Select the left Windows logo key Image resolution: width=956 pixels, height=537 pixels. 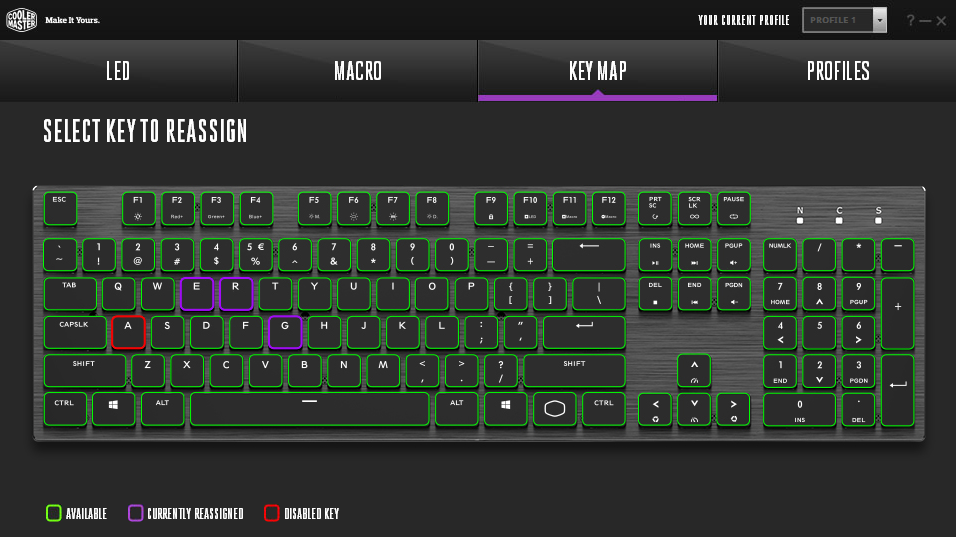(113, 409)
